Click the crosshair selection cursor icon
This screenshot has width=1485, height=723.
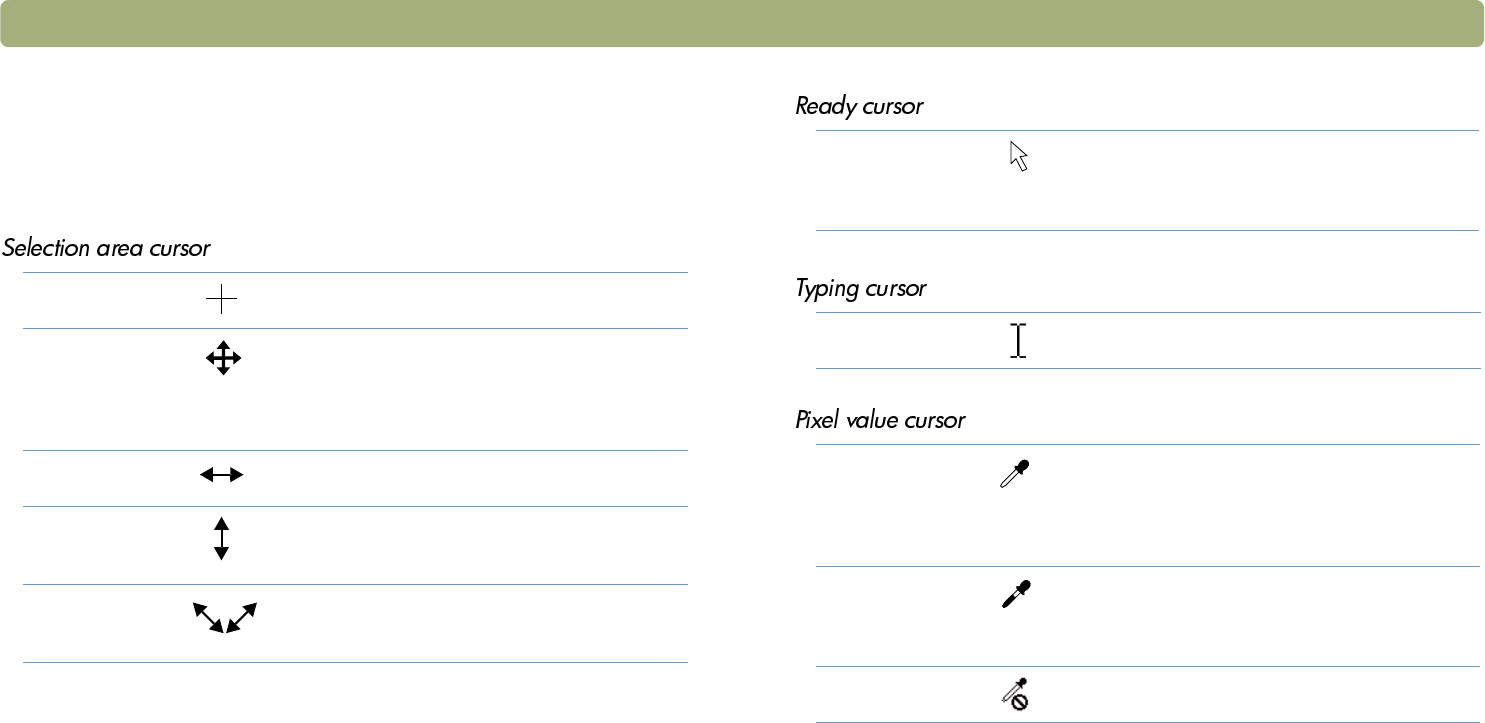click(222, 299)
